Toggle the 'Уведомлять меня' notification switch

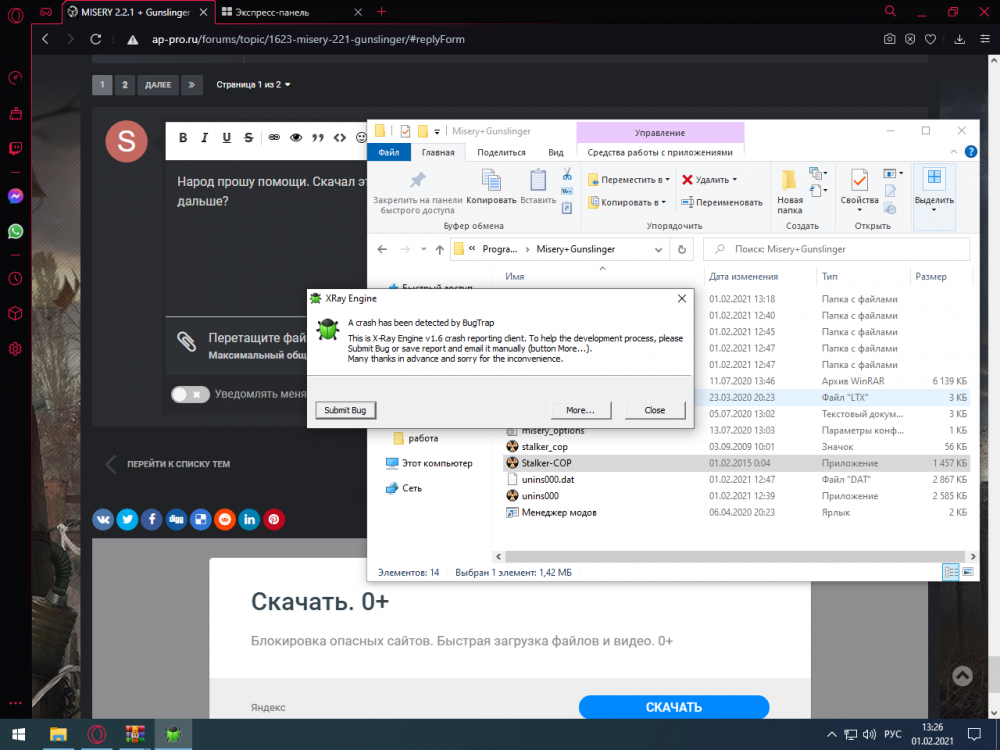click(x=190, y=394)
